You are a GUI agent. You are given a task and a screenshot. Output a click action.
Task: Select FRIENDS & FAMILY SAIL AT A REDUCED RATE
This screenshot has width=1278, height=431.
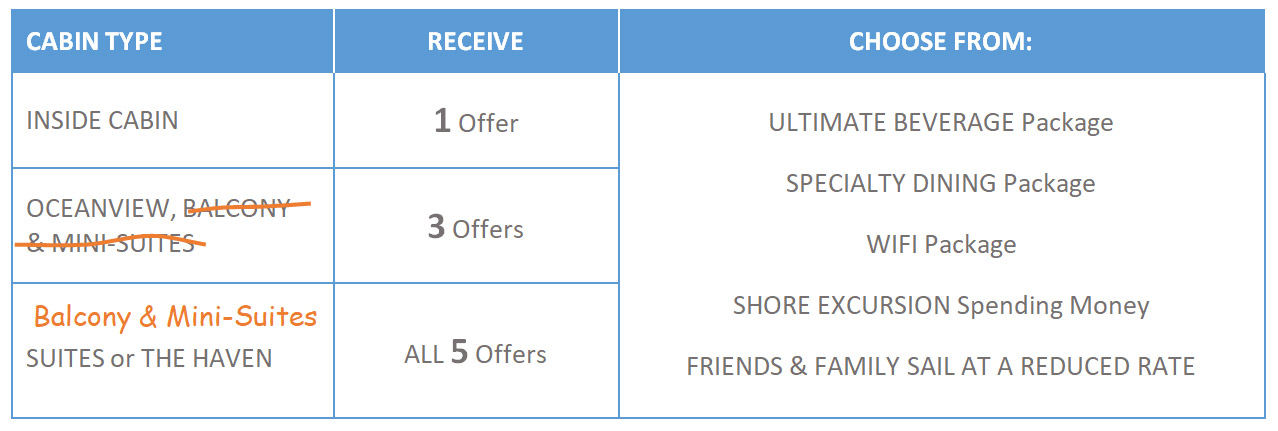point(941,367)
